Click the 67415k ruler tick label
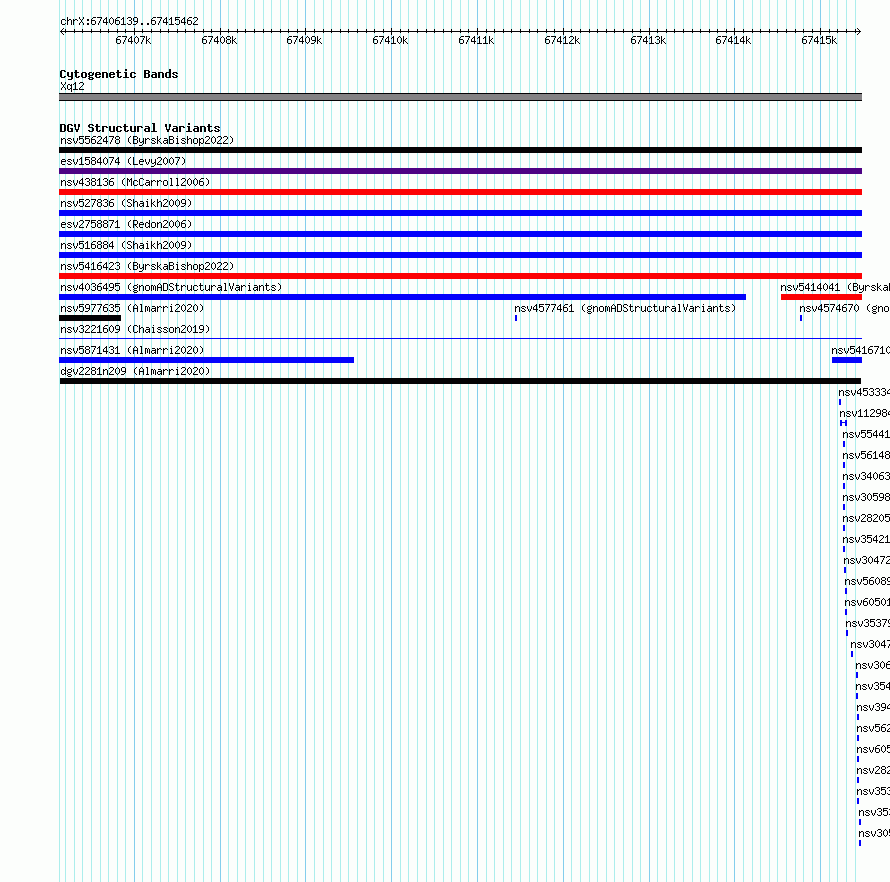This screenshot has height=882, width=890. [819, 40]
